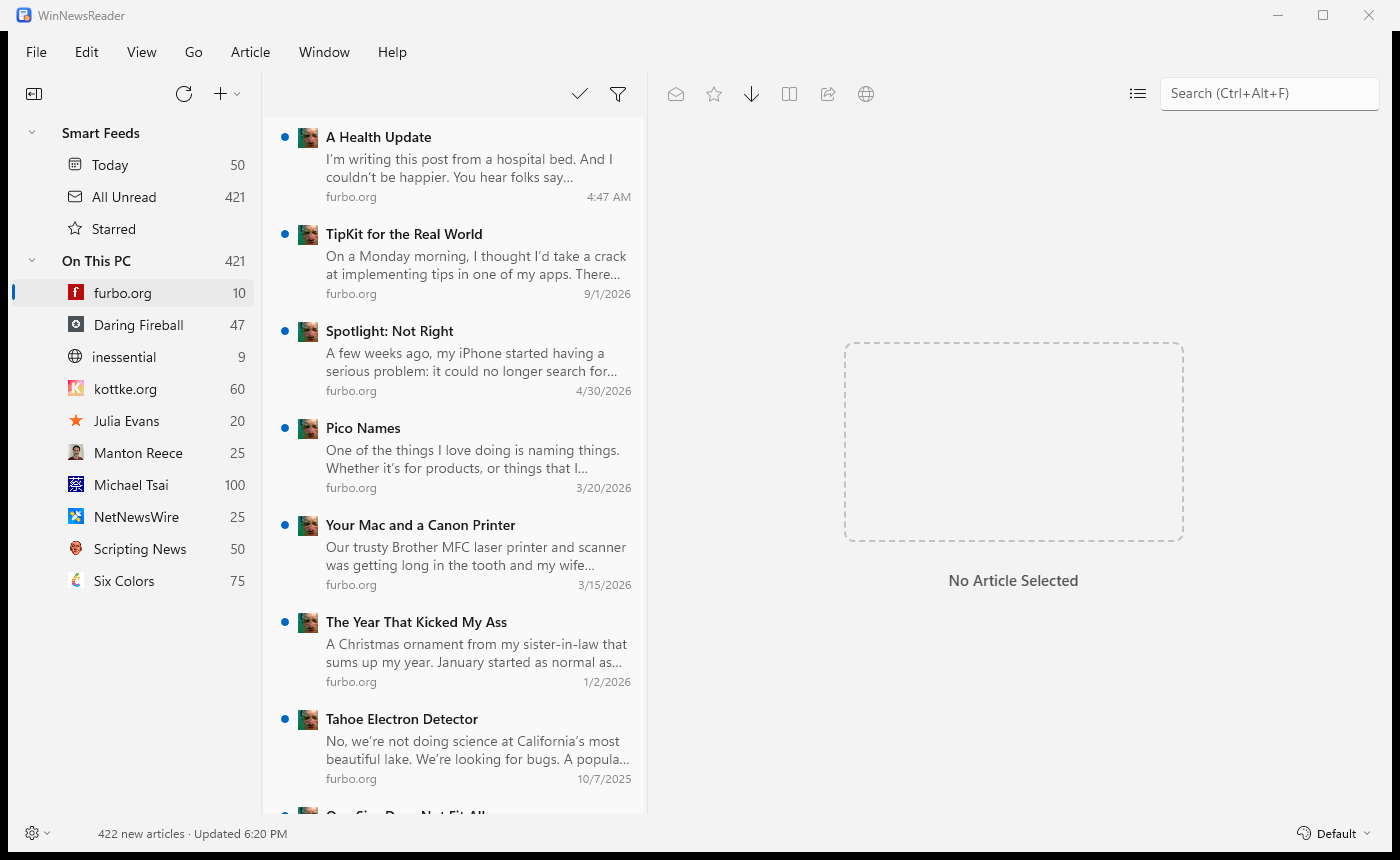Open the All Unread smart feed

click(x=132, y=197)
